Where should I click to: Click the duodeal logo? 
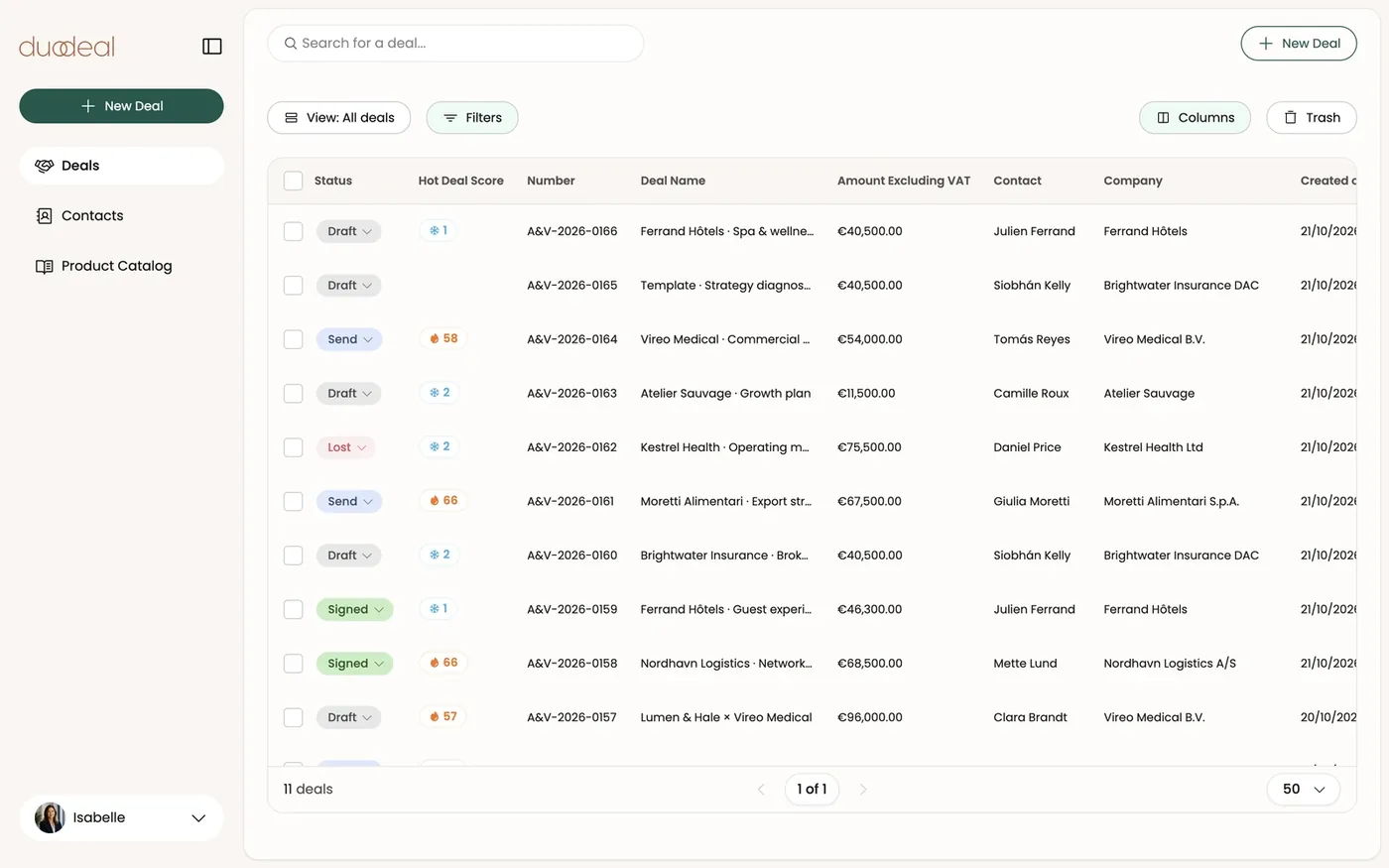[66, 47]
